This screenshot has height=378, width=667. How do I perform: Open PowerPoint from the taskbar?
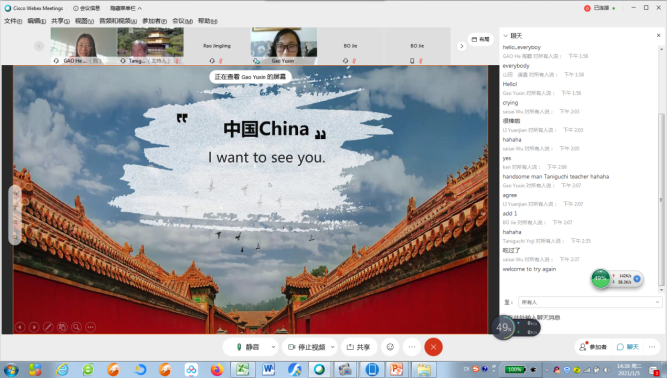coord(396,369)
